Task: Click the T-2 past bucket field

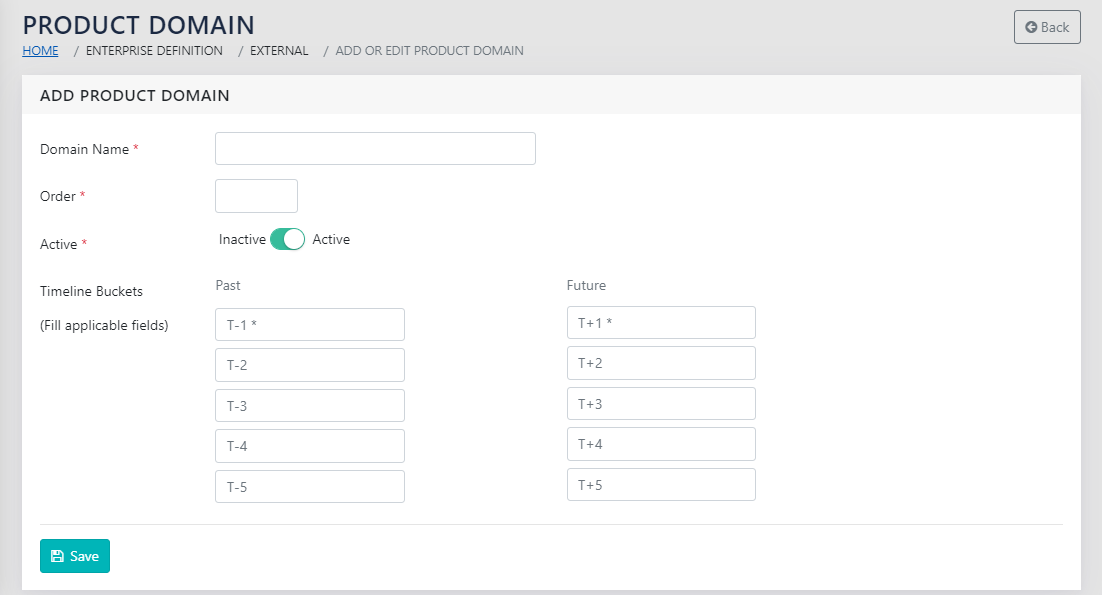Action: (x=310, y=365)
